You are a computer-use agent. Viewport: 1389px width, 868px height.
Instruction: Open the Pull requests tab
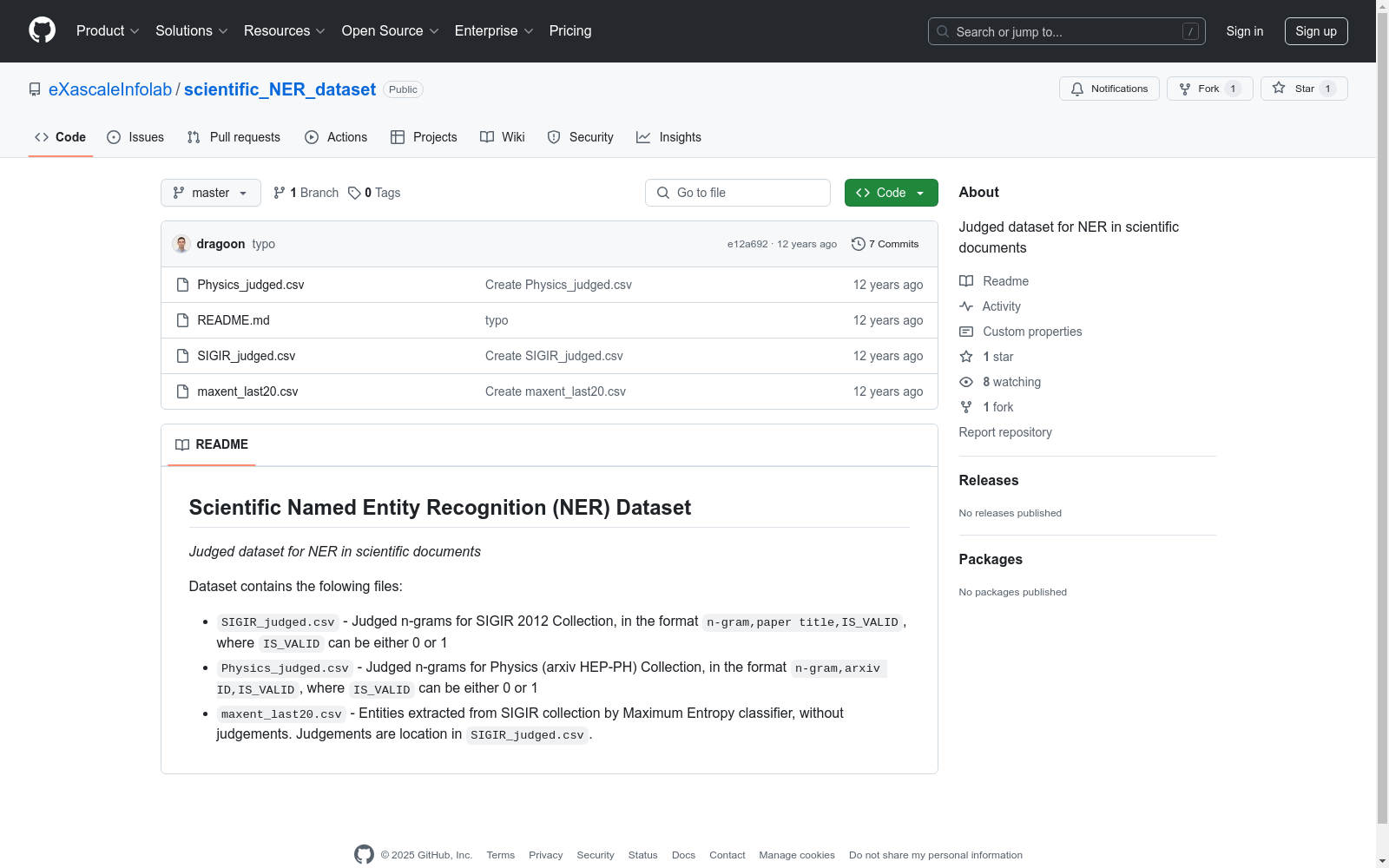[234, 137]
